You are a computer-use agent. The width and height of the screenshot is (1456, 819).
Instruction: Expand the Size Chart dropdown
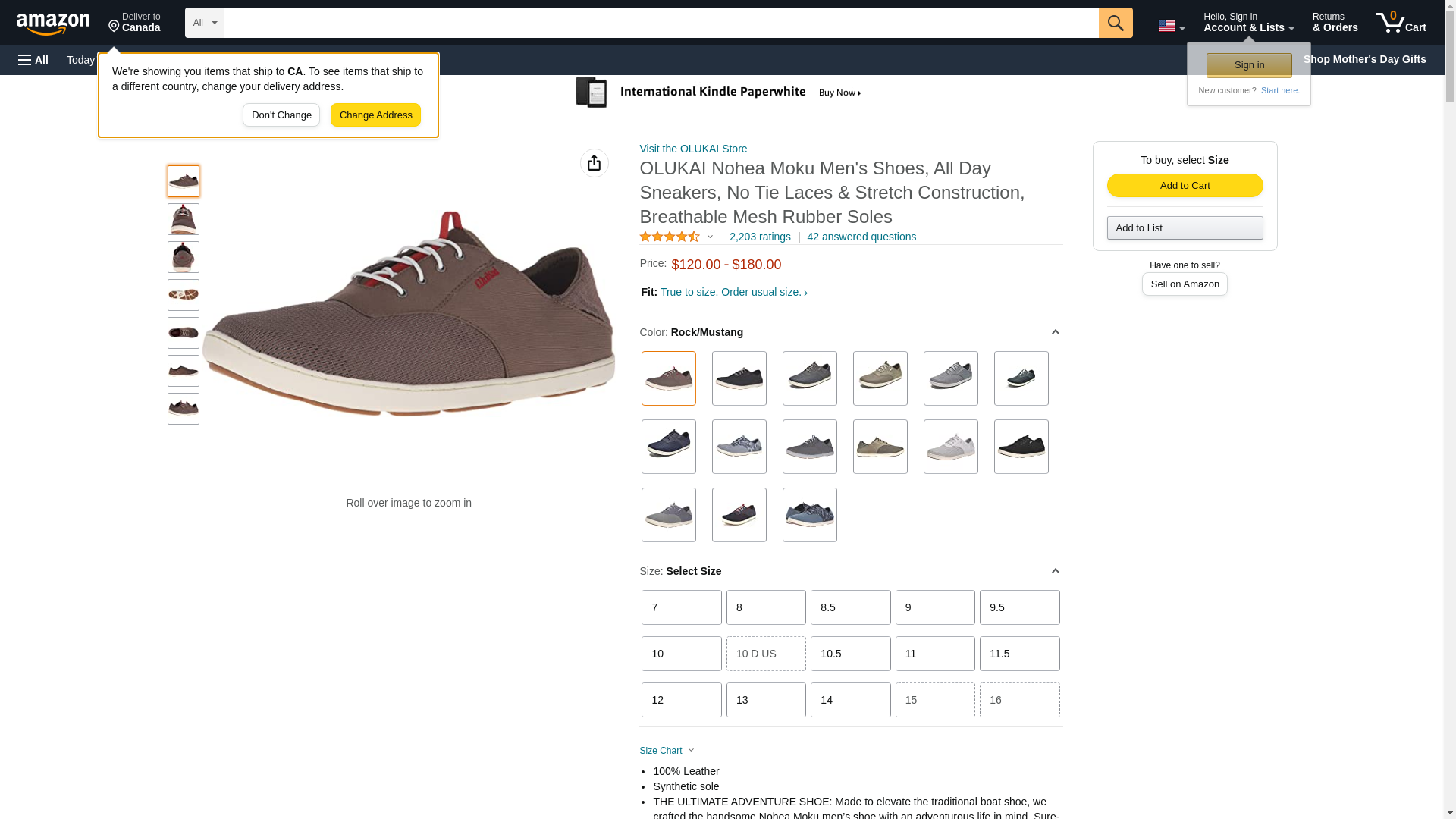click(x=667, y=751)
